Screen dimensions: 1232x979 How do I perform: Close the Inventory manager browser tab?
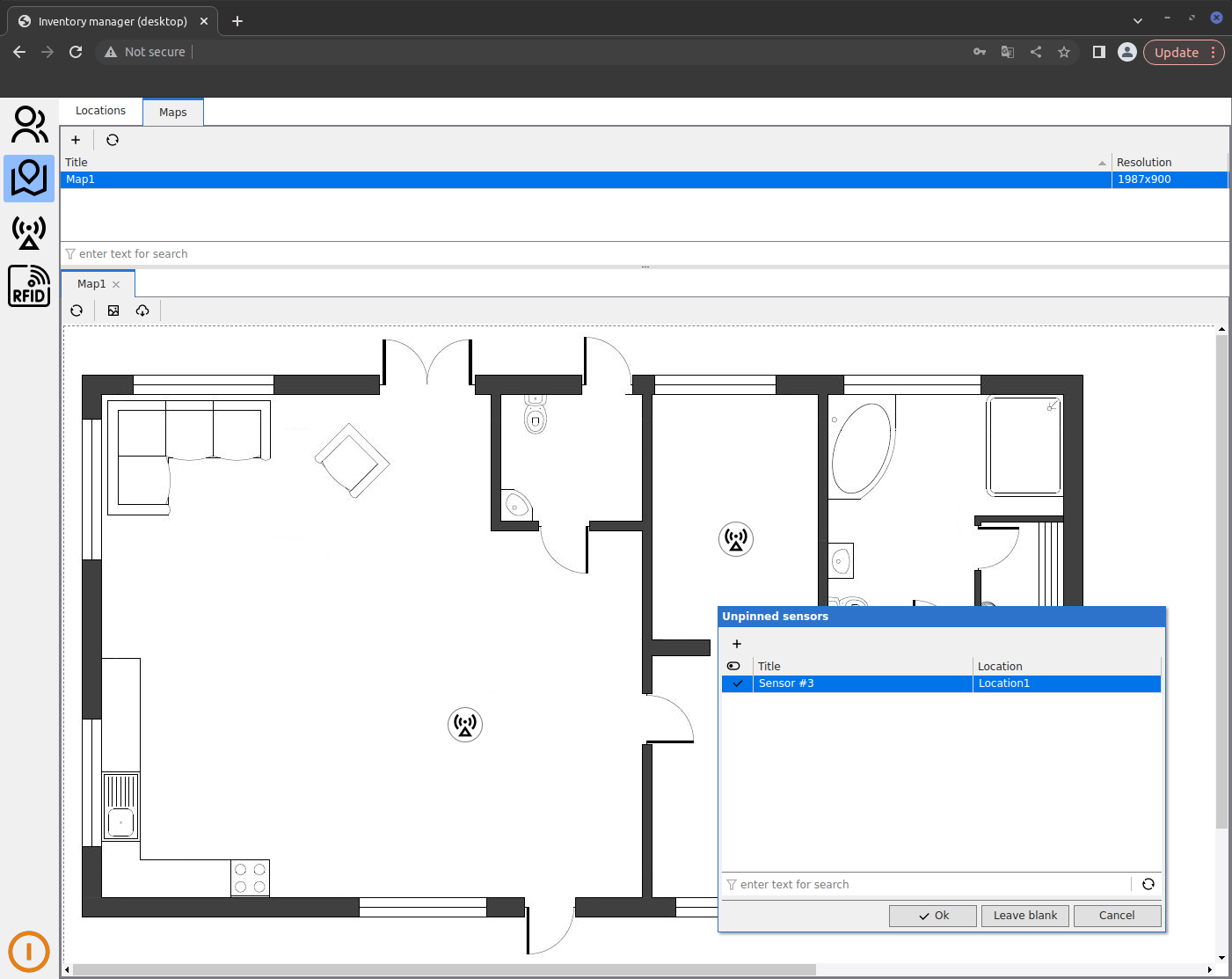pos(204,21)
